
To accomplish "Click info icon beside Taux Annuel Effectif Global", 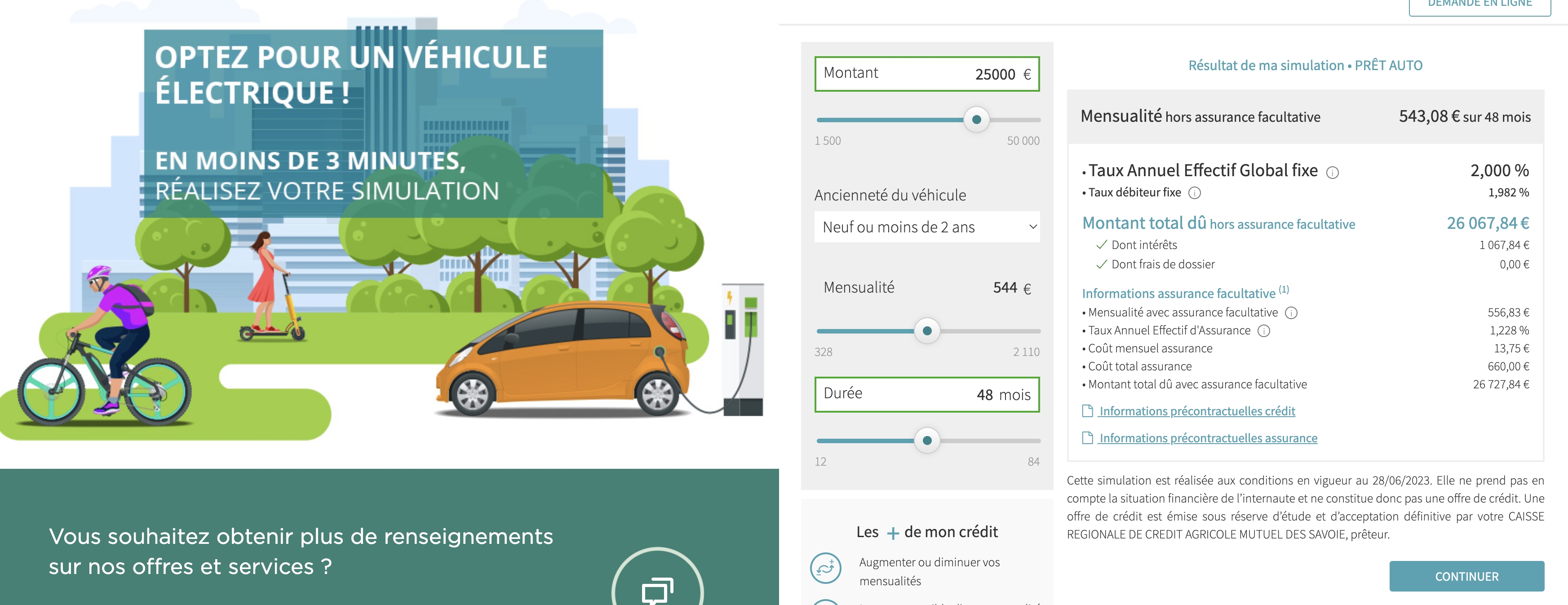I will [1332, 173].
